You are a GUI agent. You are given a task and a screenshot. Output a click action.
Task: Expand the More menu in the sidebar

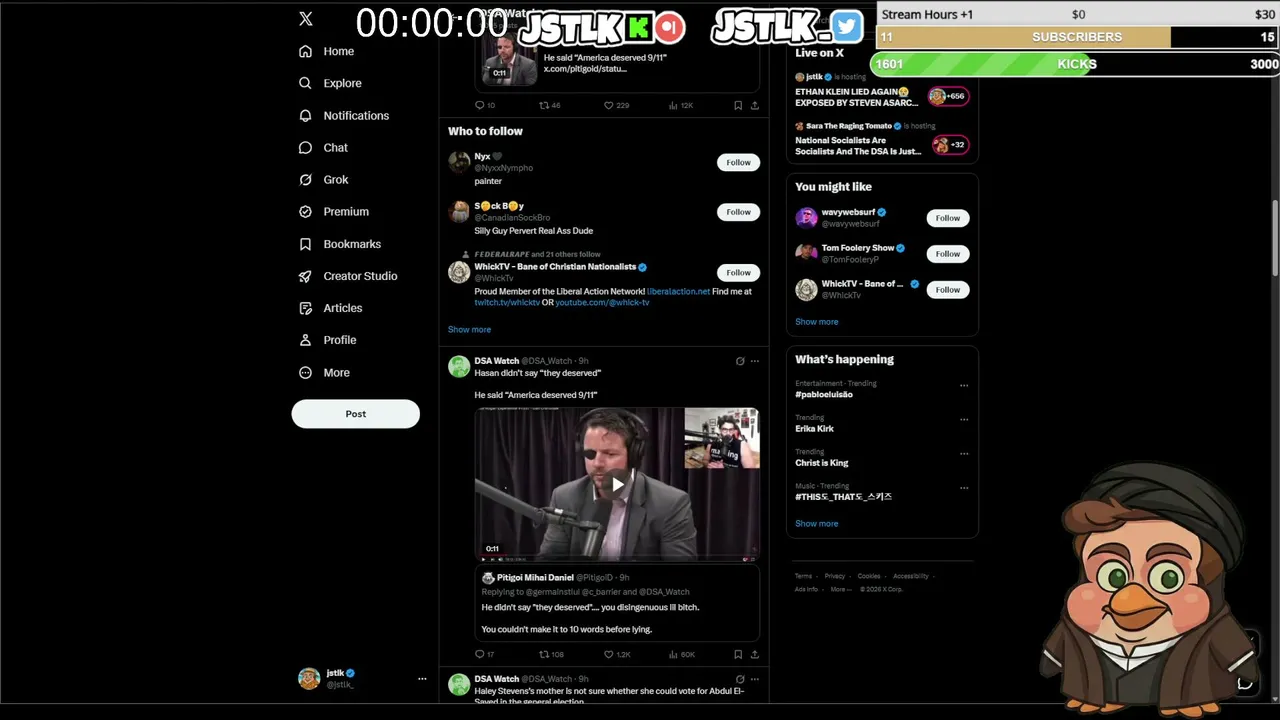click(x=325, y=372)
